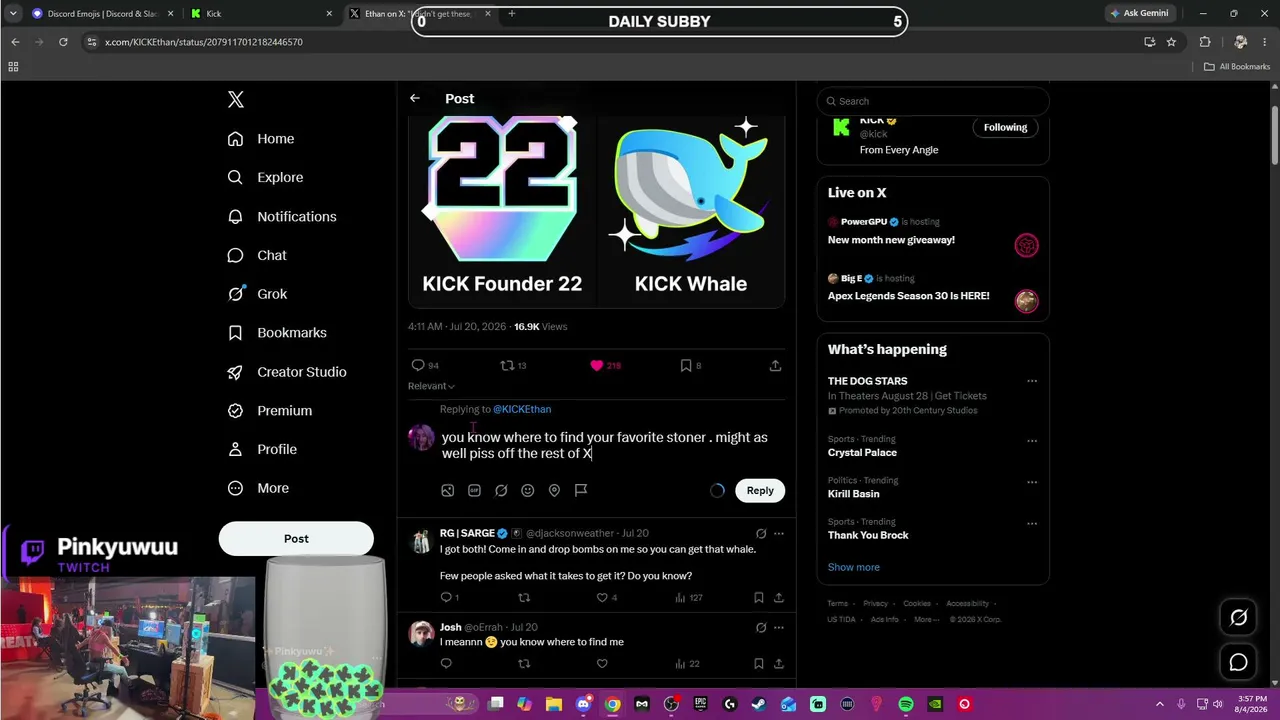Expand the More menu in sidebar
The image size is (1280, 720).
point(259,489)
